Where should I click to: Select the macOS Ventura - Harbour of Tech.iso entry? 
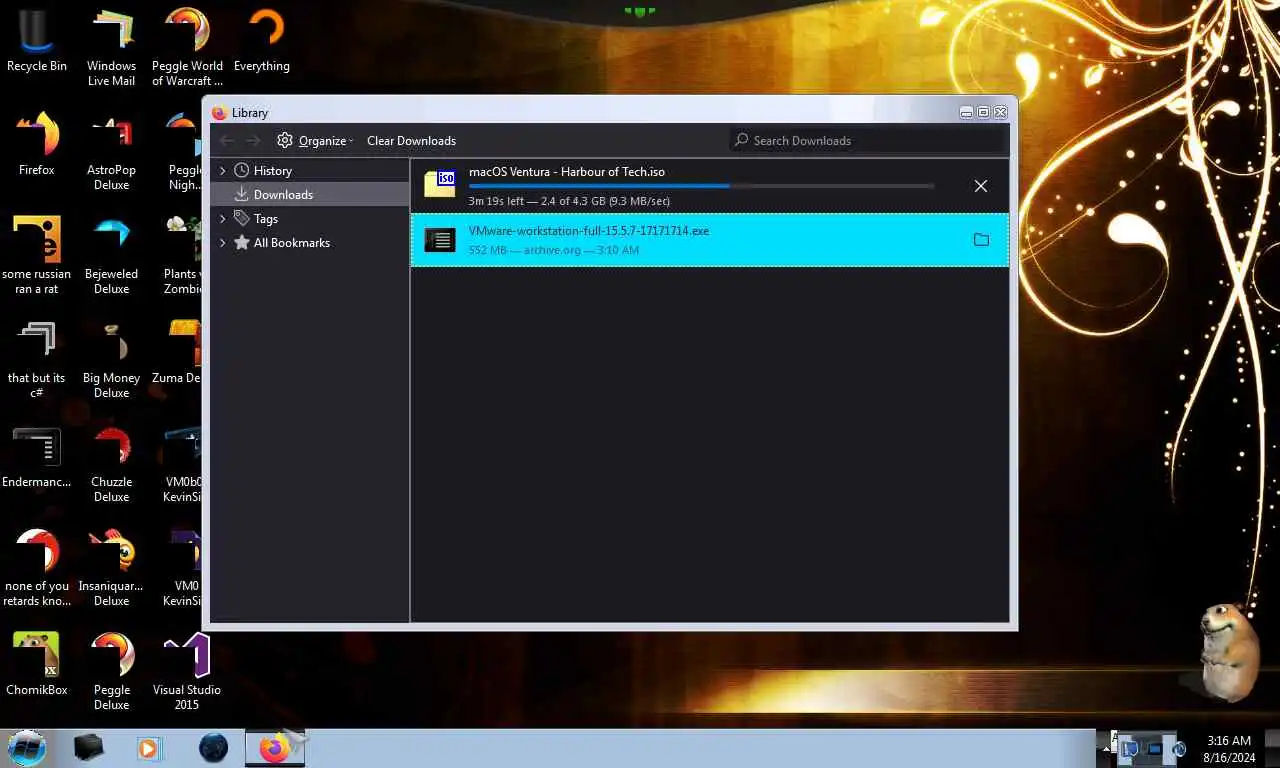click(709, 186)
